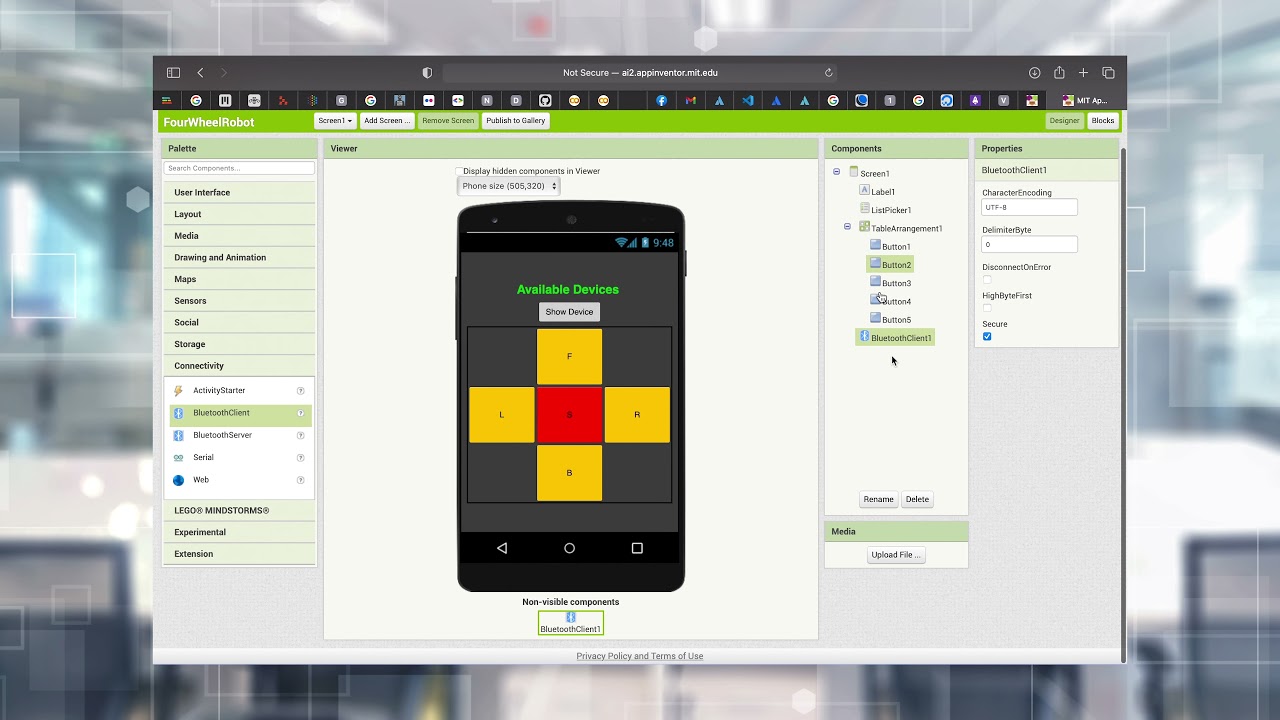The width and height of the screenshot is (1280, 720).
Task: Open the Drawing and Animation section
Action: tap(239, 257)
